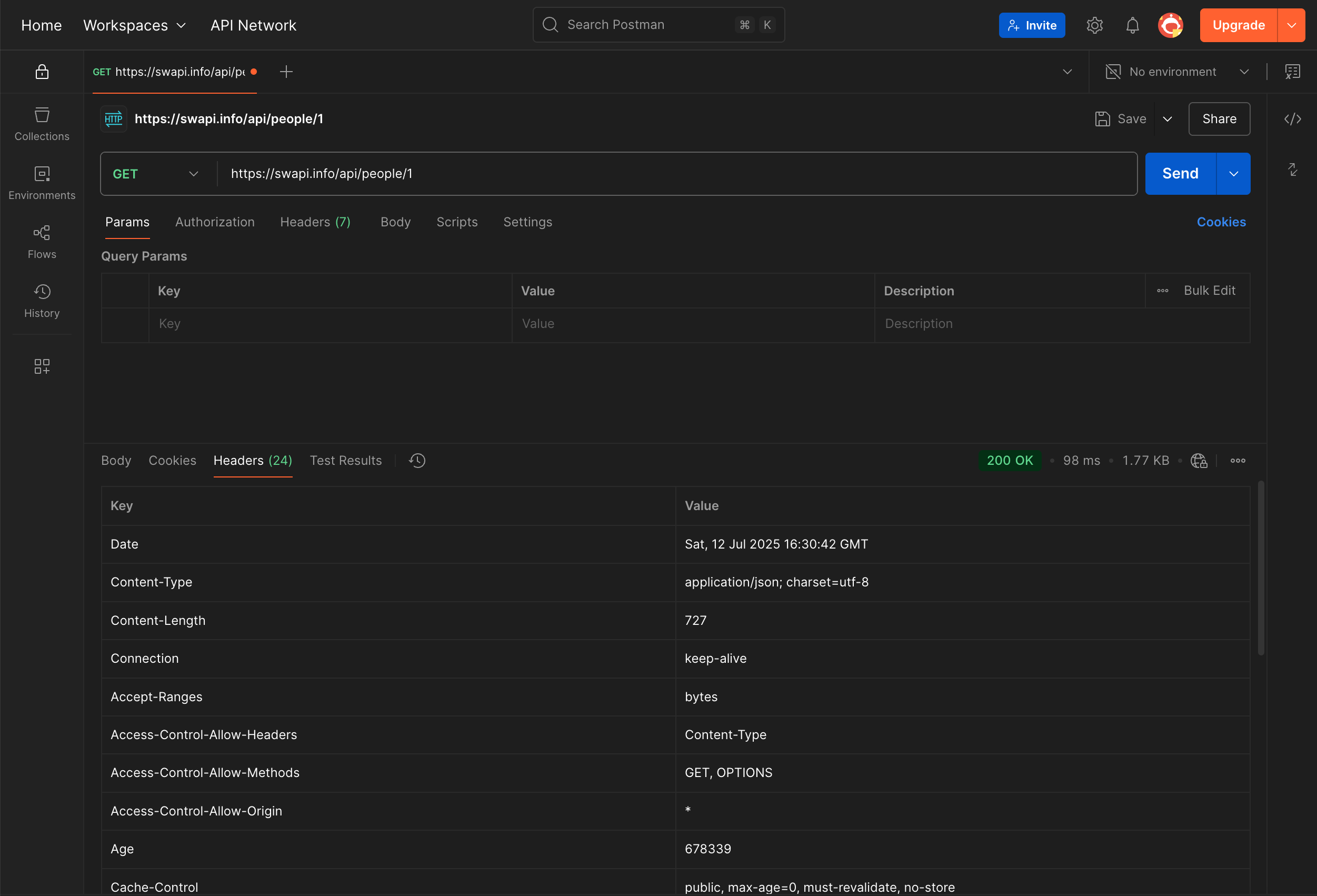The width and height of the screenshot is (1317, 896).
Task: Click the request title https://swapi.info/api/people/1
Action: coord(229,118)
